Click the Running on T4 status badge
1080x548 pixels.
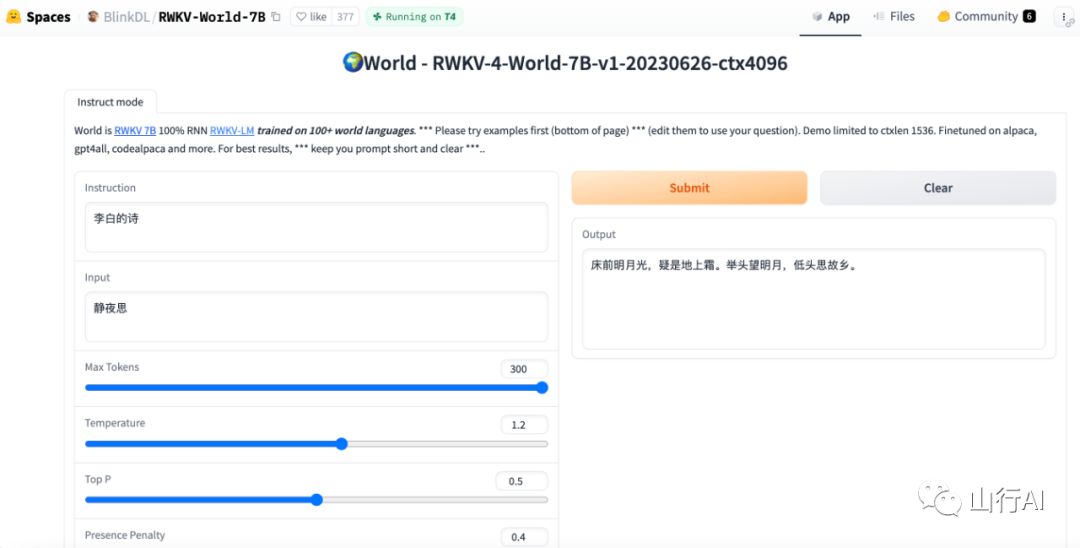click(414, 17)
